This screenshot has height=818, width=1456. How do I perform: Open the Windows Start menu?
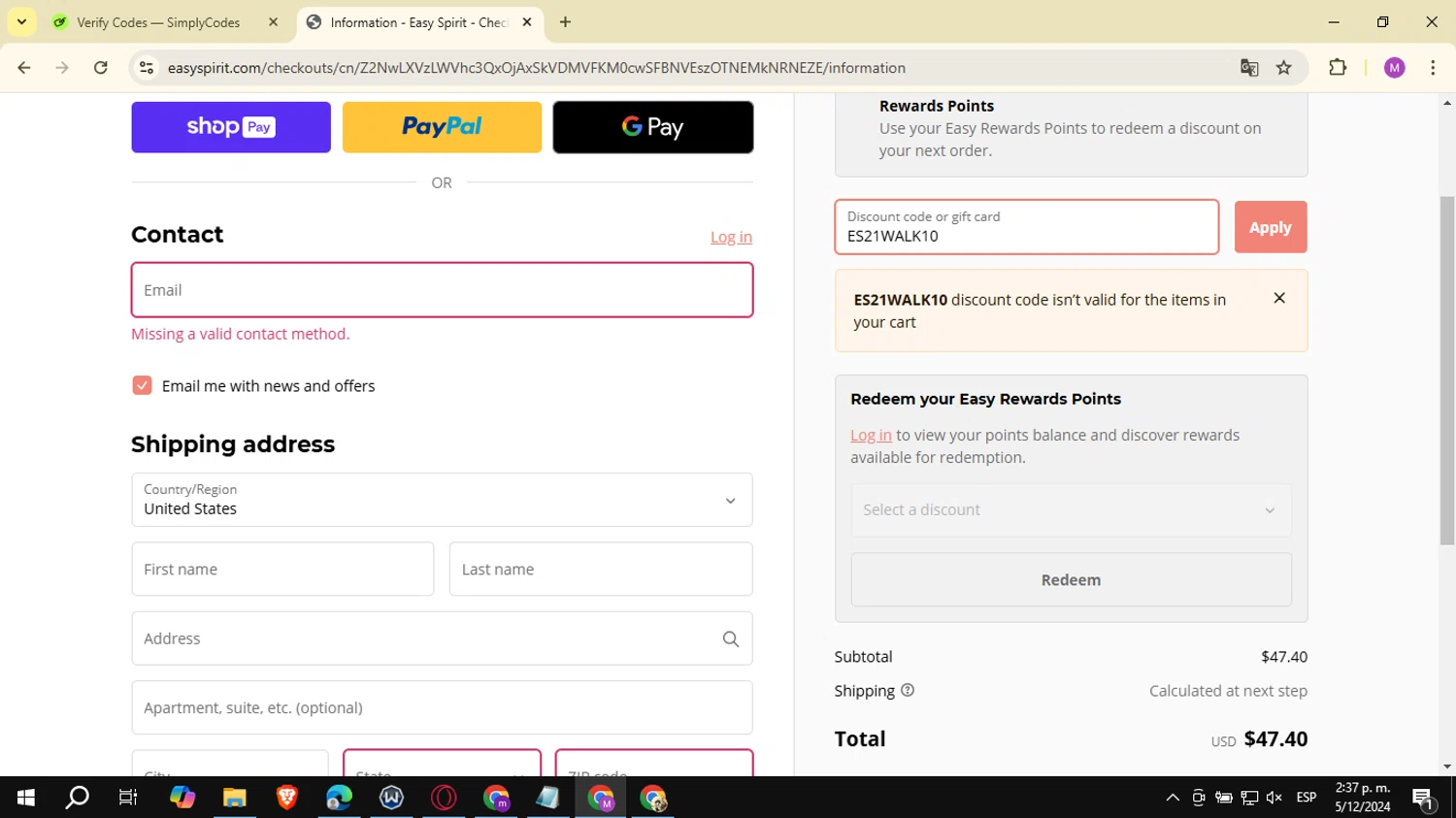coord(26,798)
